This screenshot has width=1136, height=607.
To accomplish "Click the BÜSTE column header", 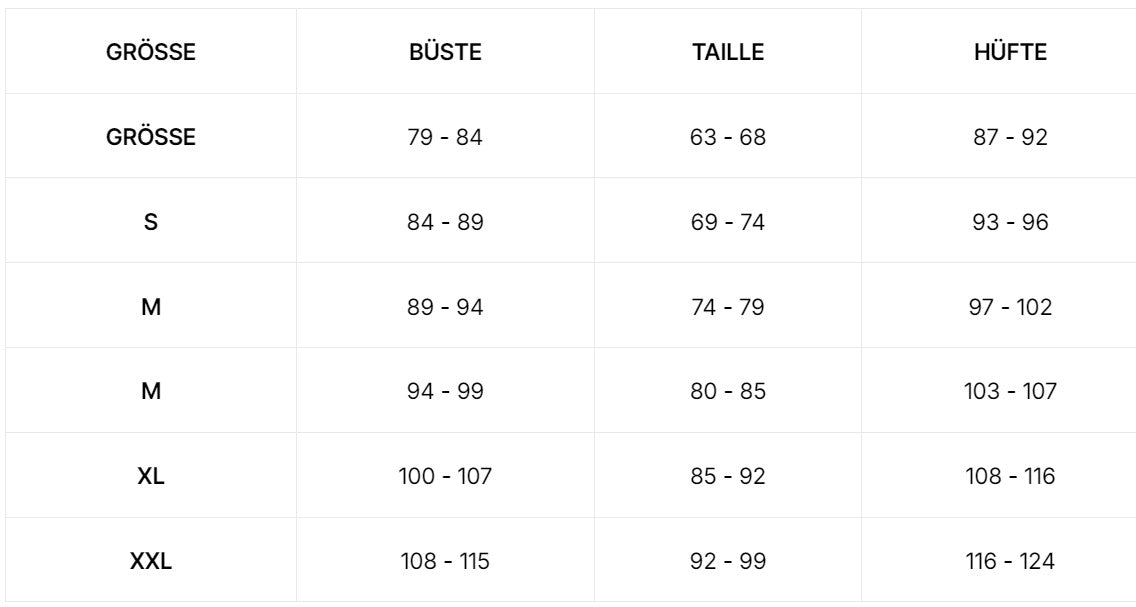I will [445, 53].
